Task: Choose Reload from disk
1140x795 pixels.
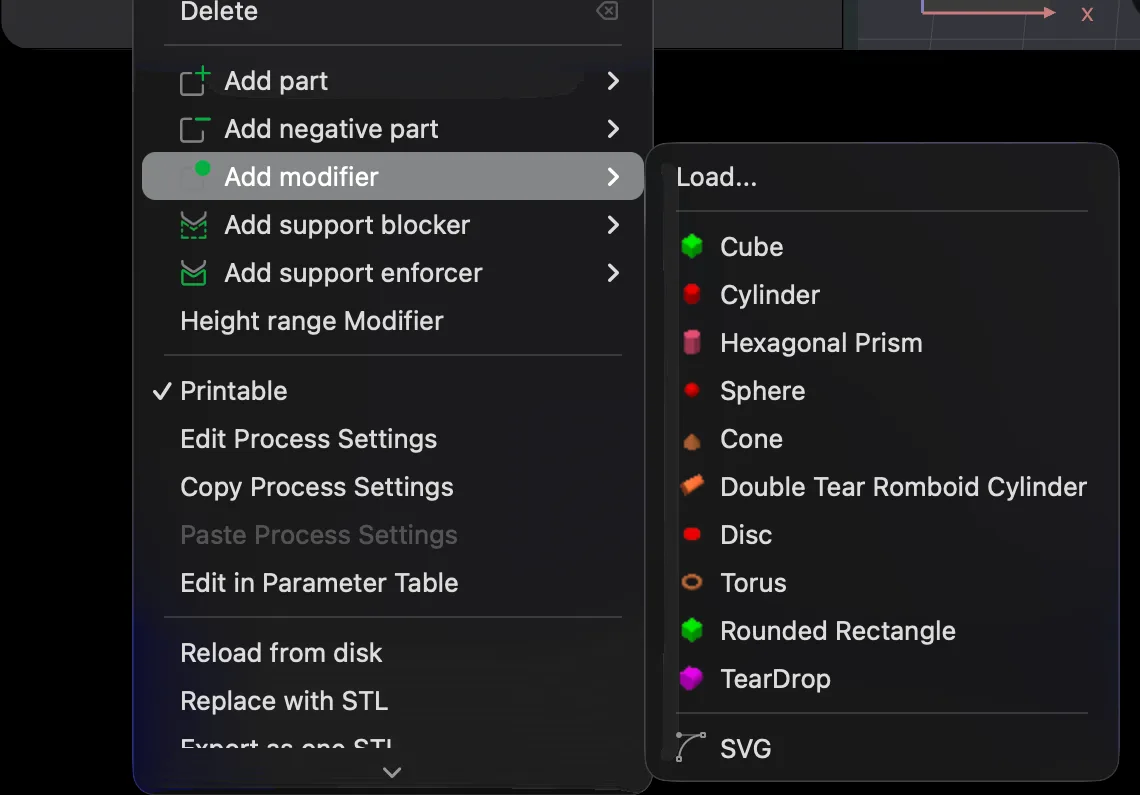Action: click(x=281, y=652)
